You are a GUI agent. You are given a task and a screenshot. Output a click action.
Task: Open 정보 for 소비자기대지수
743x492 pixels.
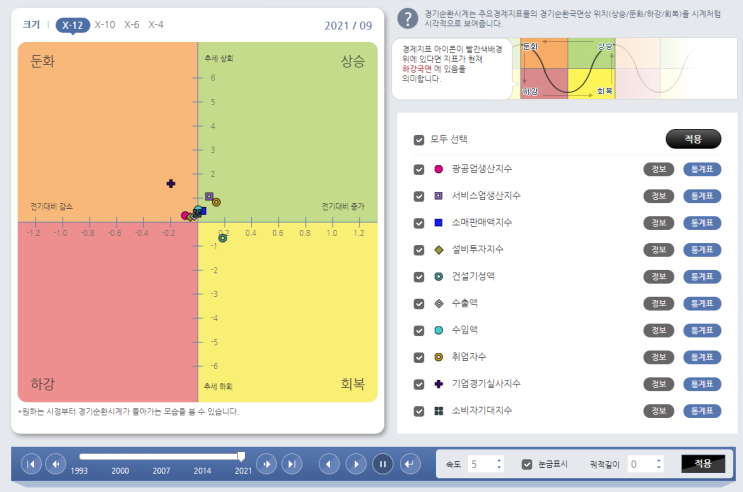click(659, 411)
